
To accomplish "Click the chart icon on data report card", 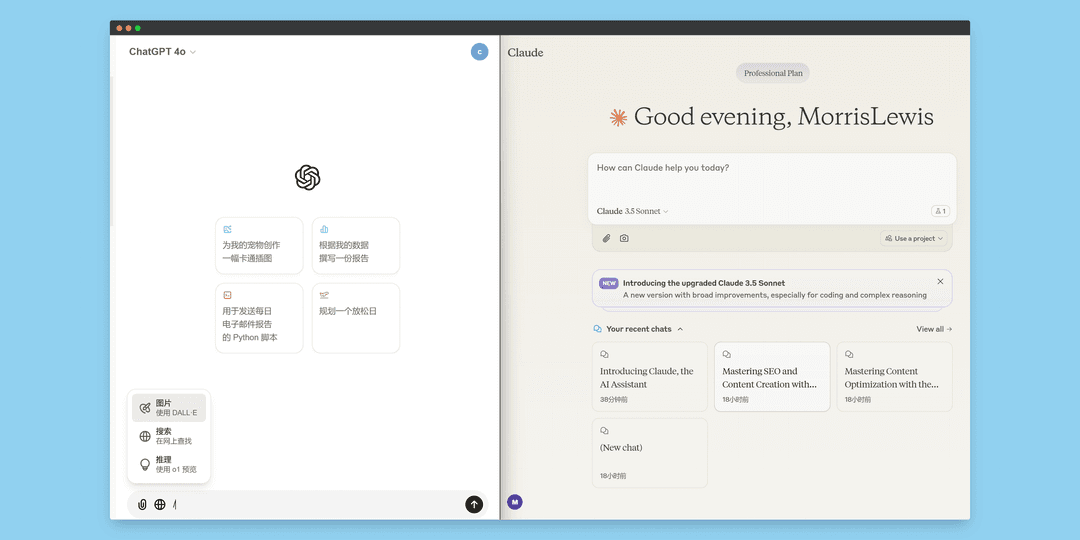I will tap(324, 229).
